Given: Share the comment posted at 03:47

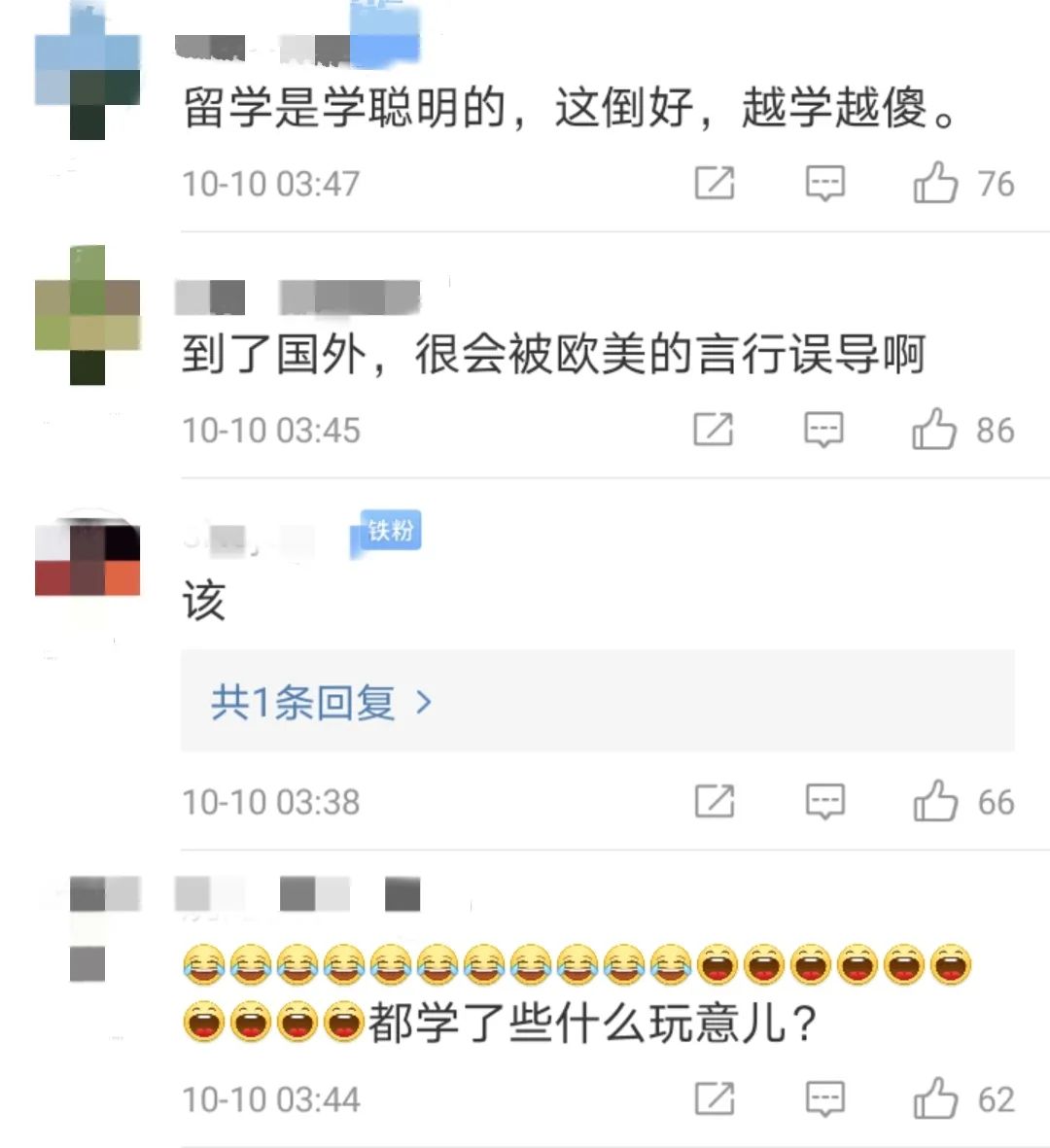Looking at the screenshot, I should tap(714, 183).
